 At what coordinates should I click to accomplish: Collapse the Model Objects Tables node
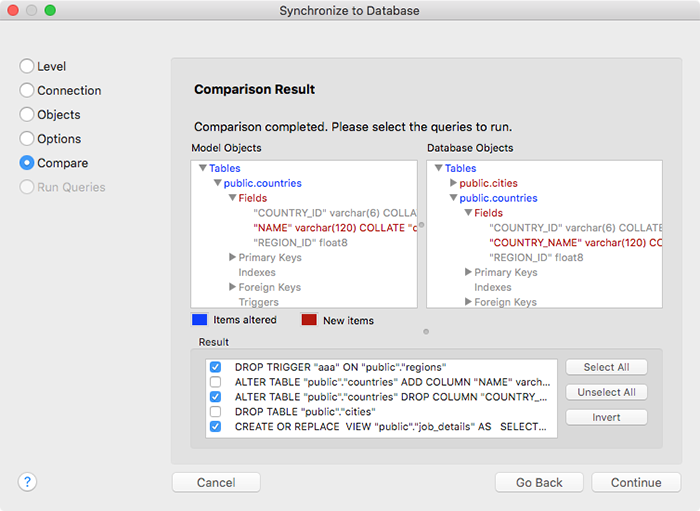[x=203, y=168]
